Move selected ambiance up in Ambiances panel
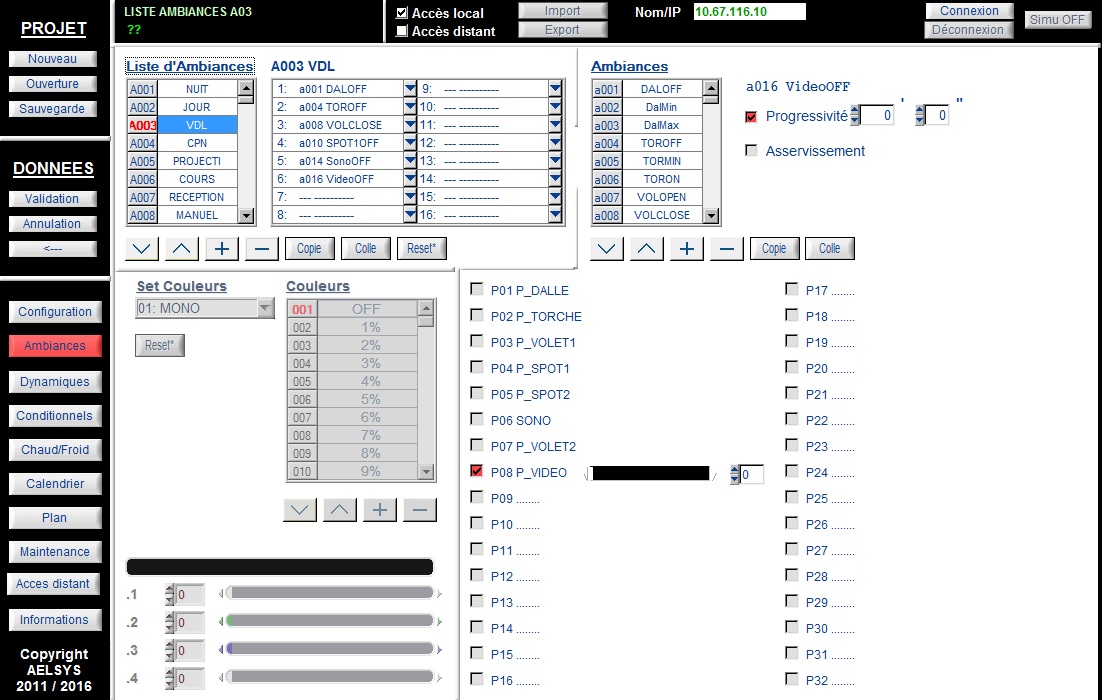1102x700 pixels. pos(647,248)
